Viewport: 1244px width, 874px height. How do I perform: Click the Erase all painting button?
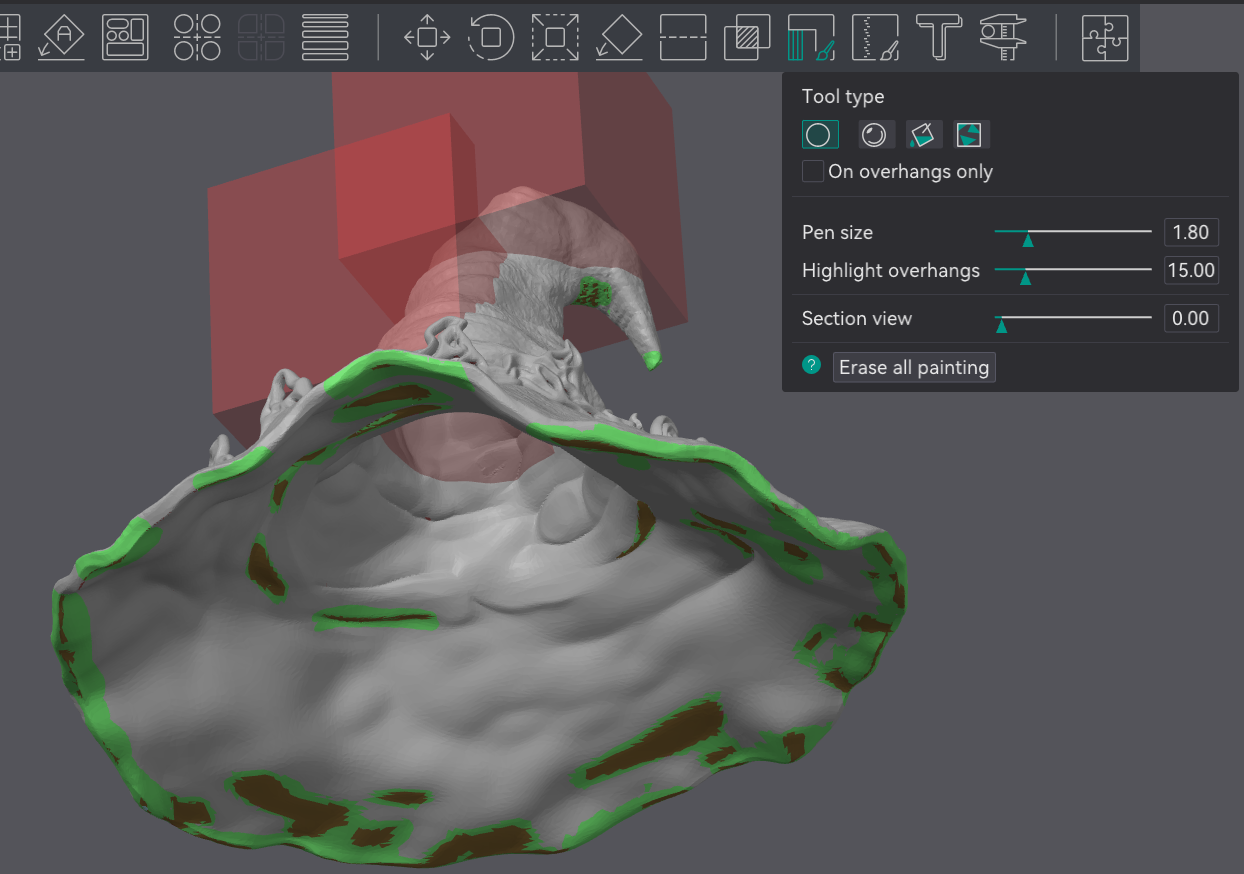coord(914,367)
